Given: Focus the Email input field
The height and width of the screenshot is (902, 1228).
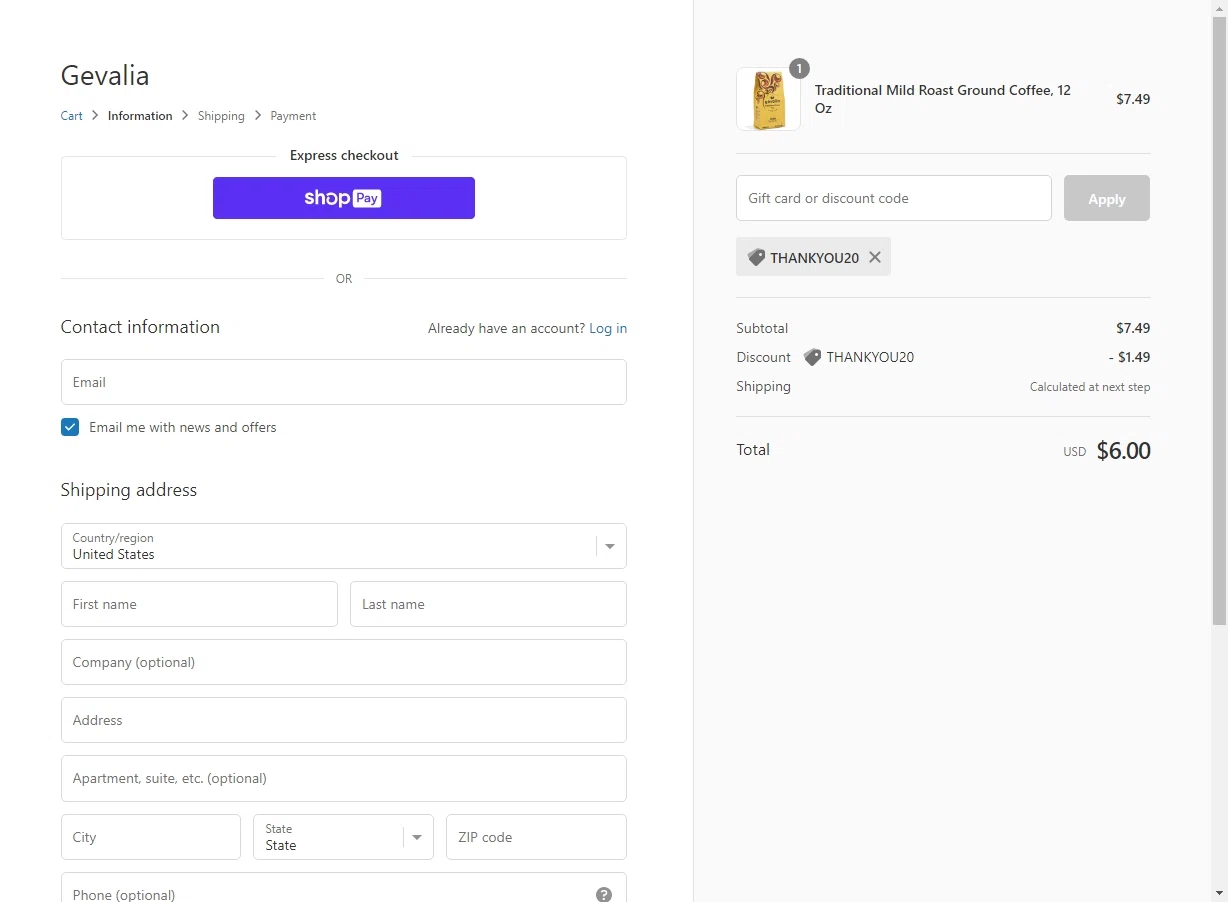Looking at the screenshot, I should point(344,382).
